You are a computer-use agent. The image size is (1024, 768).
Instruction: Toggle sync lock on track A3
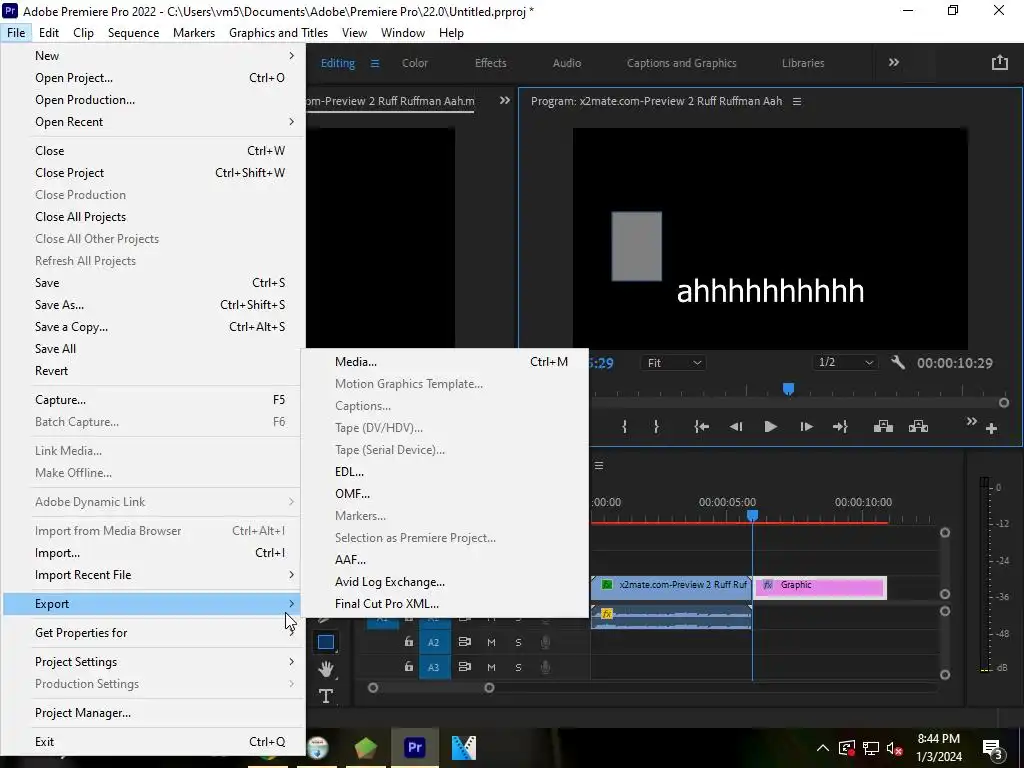click(464, 667)
